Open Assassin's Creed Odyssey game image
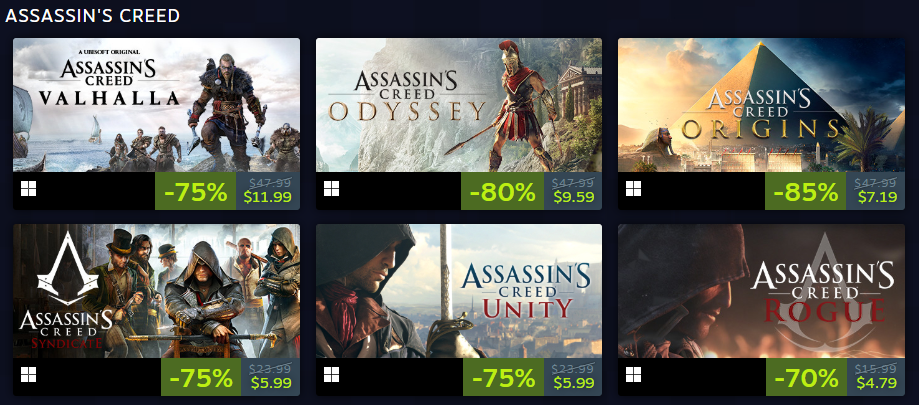Viewport: 919px width, 405px height. [x=459, y=105]
